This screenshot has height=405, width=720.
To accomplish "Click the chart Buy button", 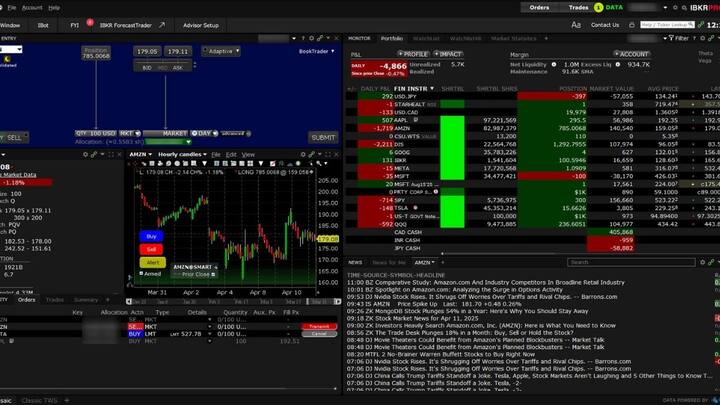I will pyautogui.click(x=151, y=236).
